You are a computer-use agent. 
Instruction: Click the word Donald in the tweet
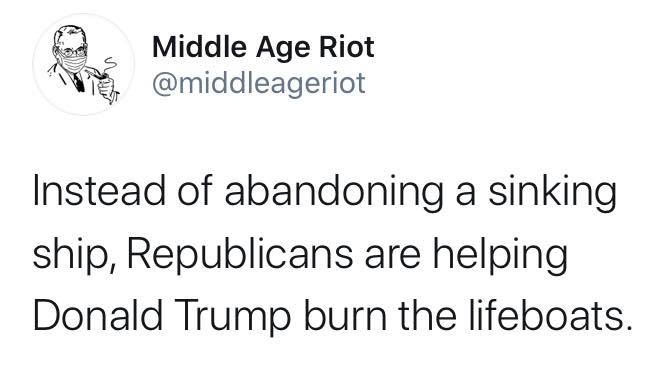(x=98, y=315)
